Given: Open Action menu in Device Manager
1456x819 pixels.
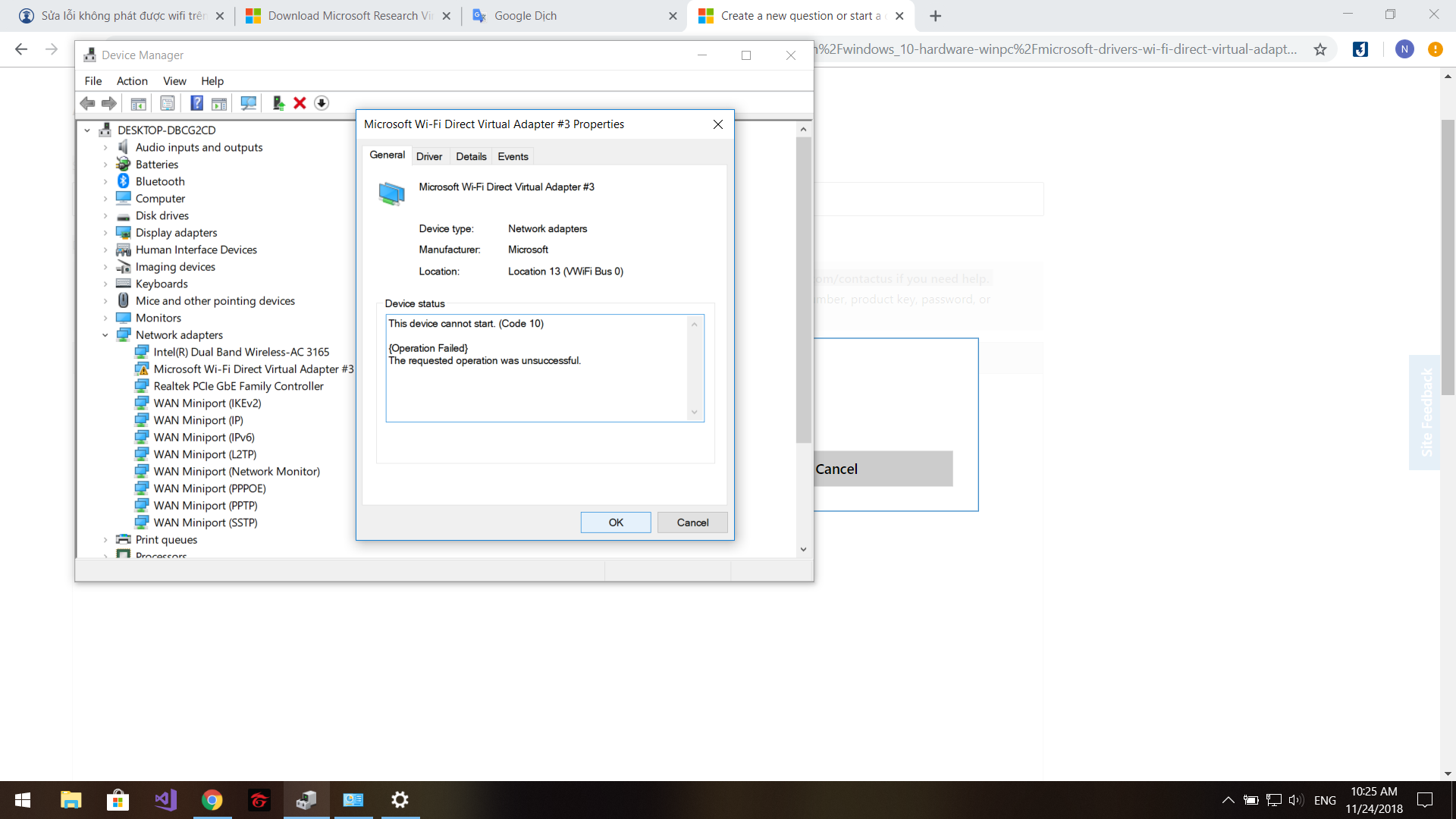Looking at the screenshot, I should (132, 81).
